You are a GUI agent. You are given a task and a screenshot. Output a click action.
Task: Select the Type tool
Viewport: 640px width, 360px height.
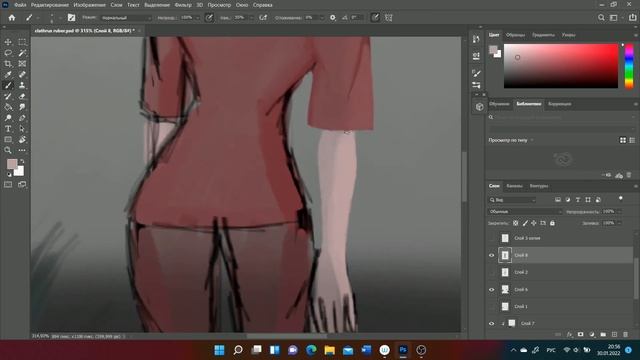(8, 129)
